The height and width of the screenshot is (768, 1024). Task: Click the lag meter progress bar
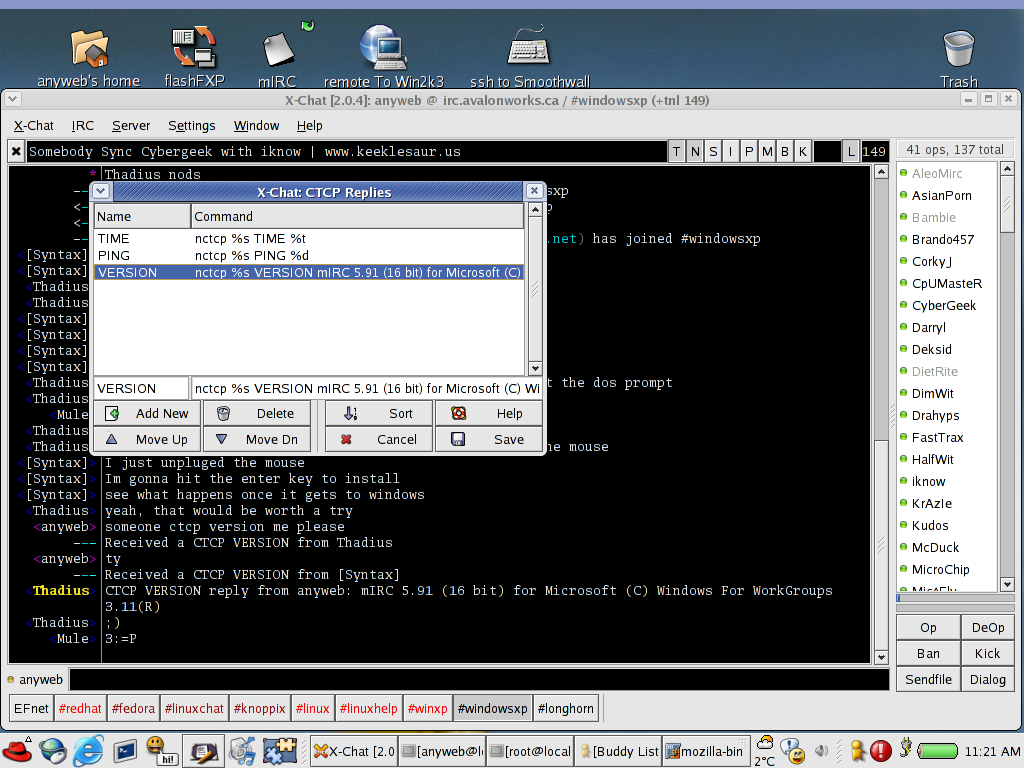click(954, 597)
